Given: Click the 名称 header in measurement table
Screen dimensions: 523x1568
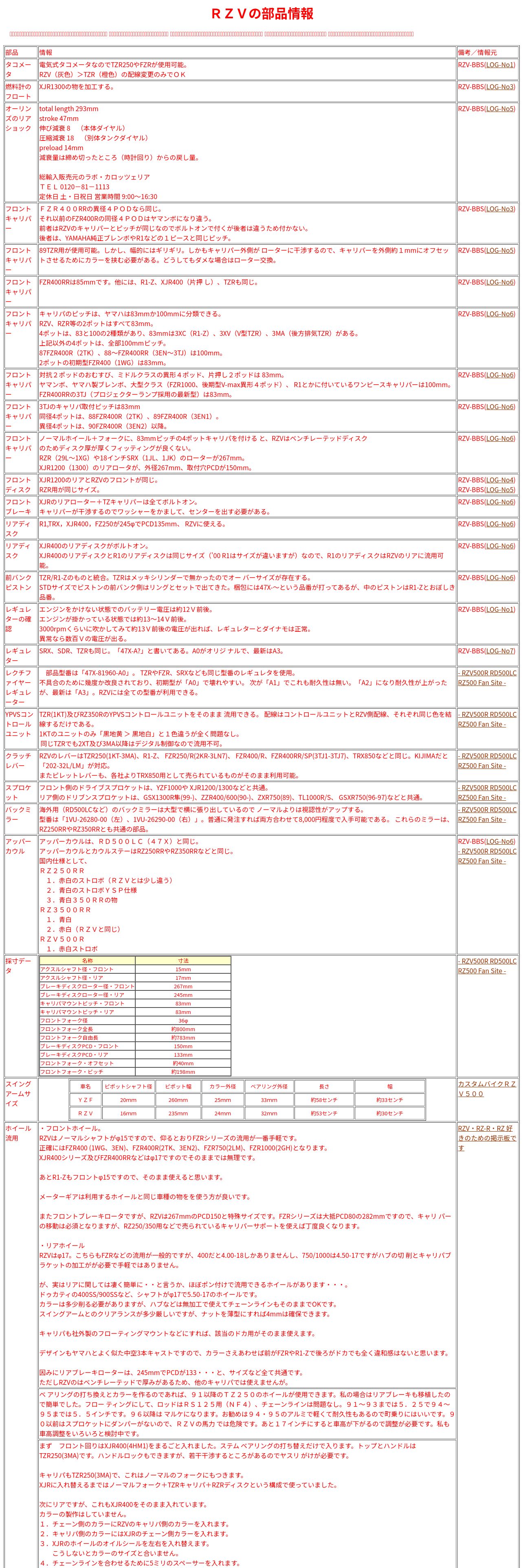Looking at the screenshot, I should click(87, 961).
